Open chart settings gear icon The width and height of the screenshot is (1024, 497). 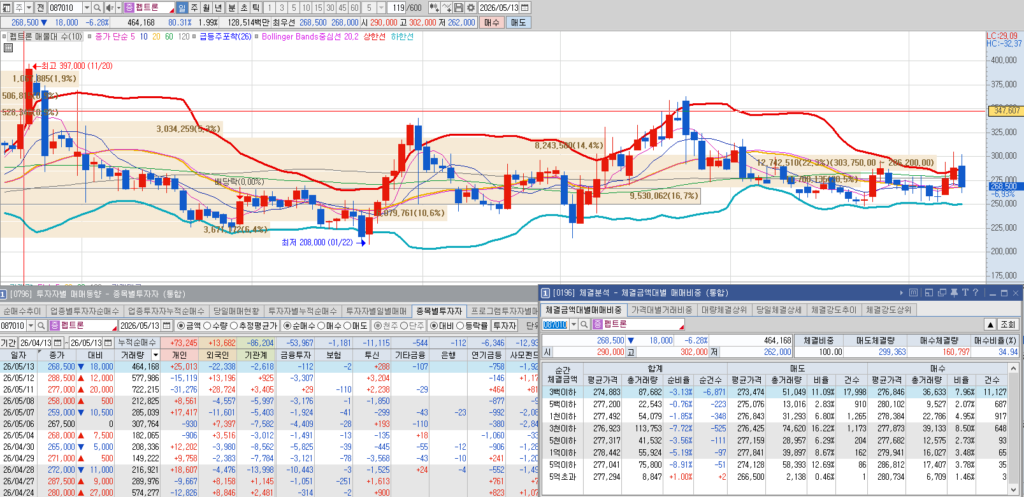471,7
